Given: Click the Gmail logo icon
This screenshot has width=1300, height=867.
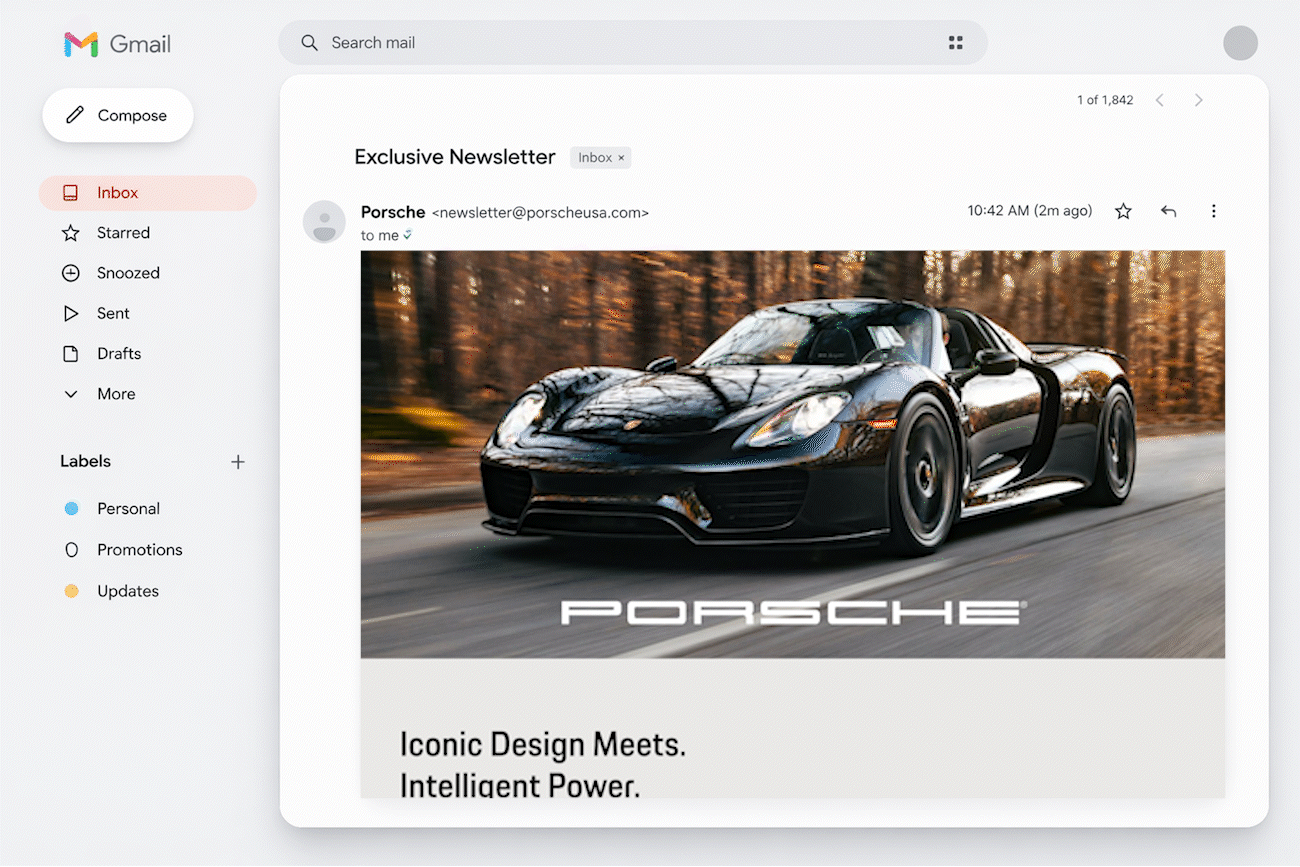Looking at the screenshot, I should [81, 44].
